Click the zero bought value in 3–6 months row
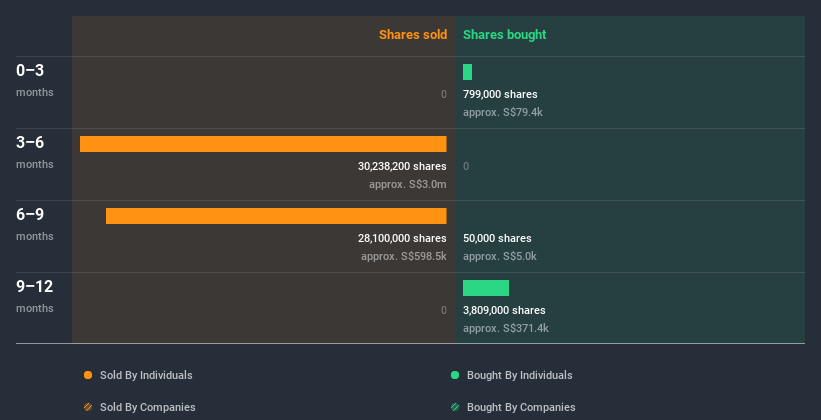Screen dimensions: 821x420 point(466,167)
